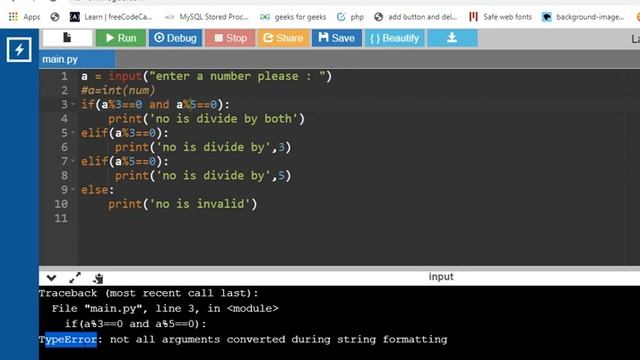Run the program
The width and height of the screenshot is (640, 360).
point(121,38)
